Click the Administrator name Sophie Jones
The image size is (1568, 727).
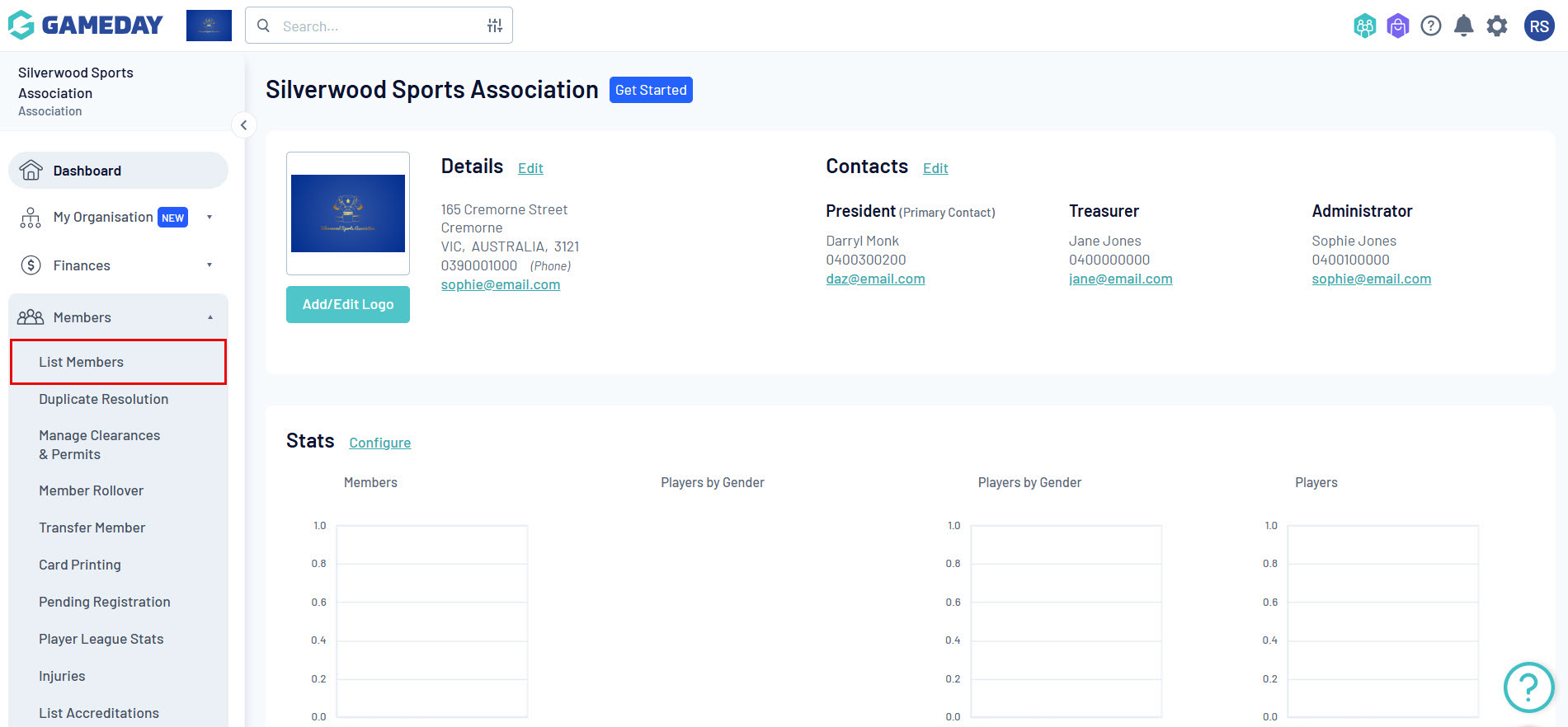click(1354, 241)
